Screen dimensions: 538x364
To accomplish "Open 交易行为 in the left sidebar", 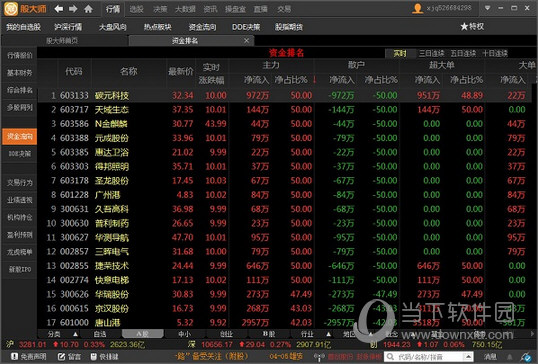I will click(x=20, y=183).
